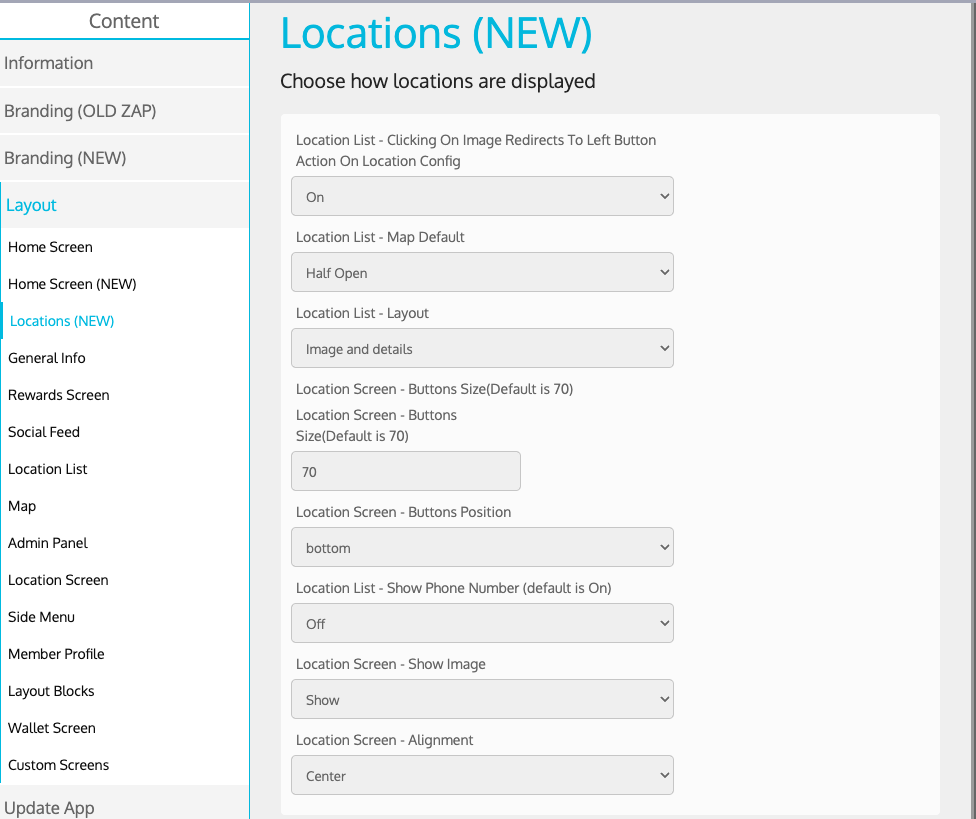Click the Locations (NEW) page heading
Screen dimensions: 976x819
(x=436, y=32)
